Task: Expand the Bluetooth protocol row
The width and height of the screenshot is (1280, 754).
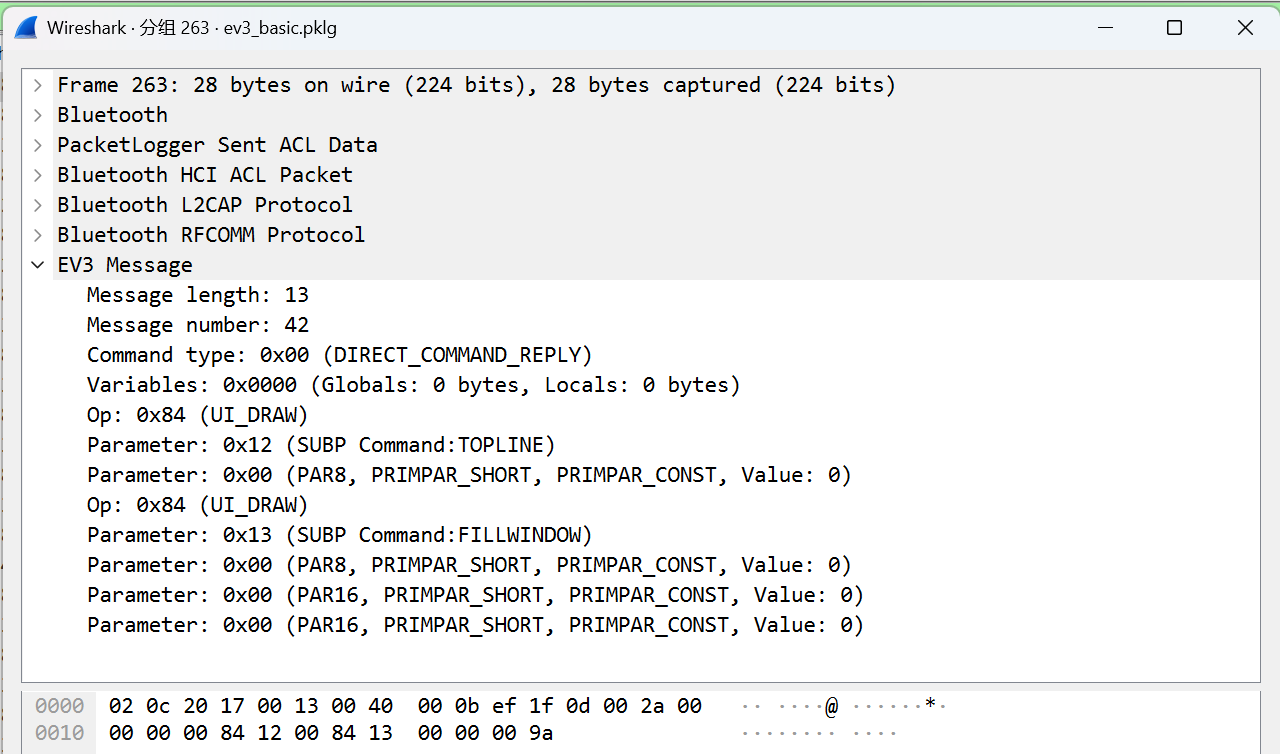Action: tap(38, 115)
